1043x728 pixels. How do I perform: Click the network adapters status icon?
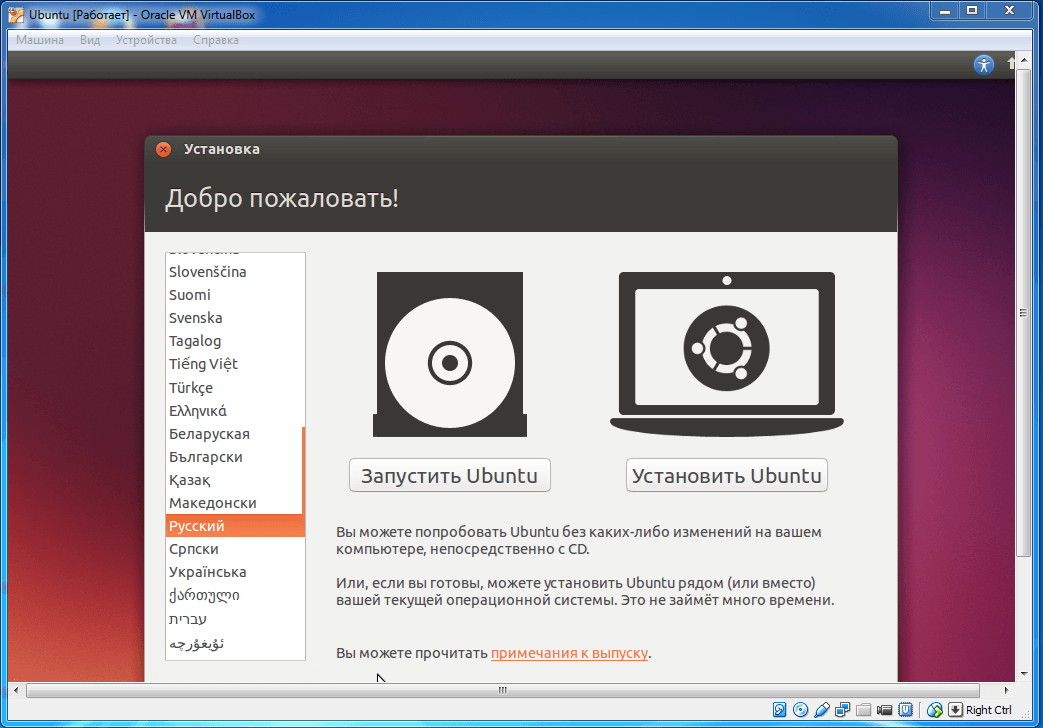843,710
